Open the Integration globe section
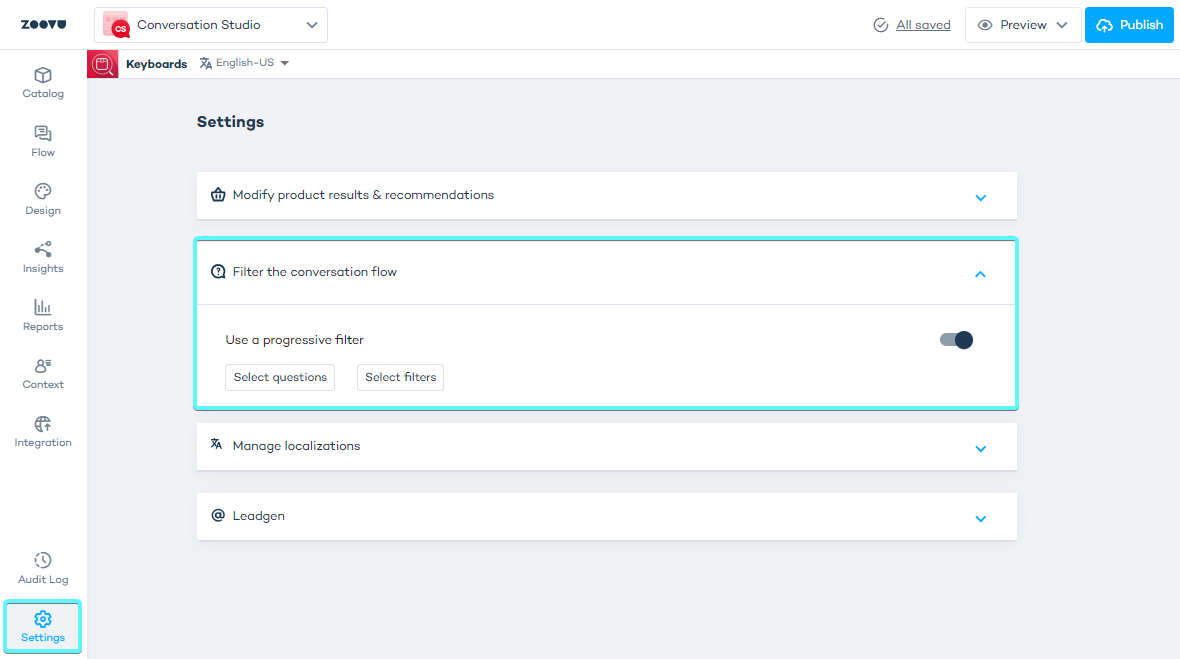Screen dimensions: 1180x659 point(43,431)
